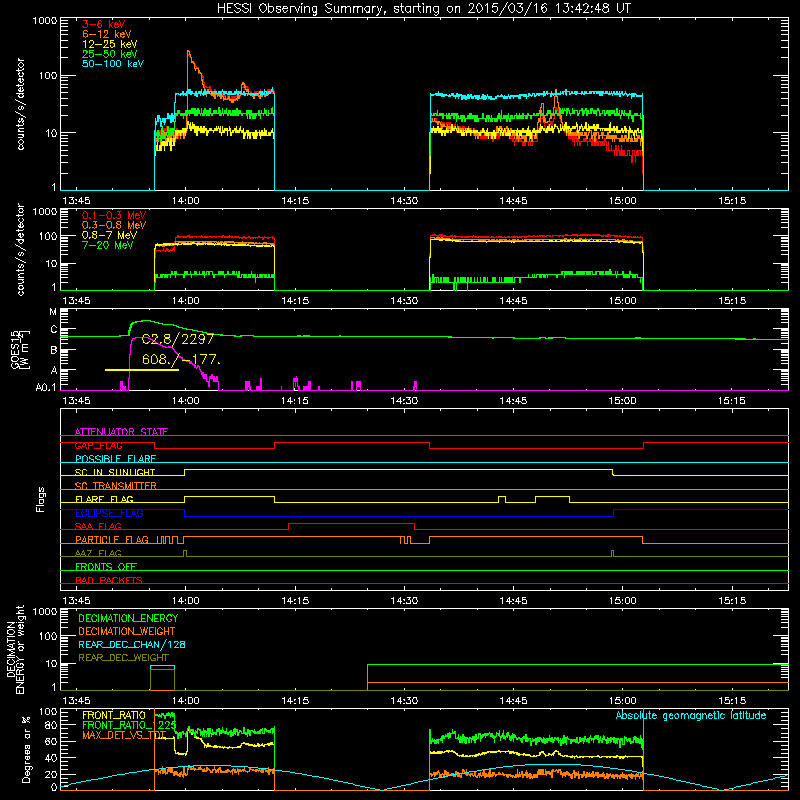800x800 pixels.
Task: Select the FLARE_FLAG label
Action: (x=104, y=499)
